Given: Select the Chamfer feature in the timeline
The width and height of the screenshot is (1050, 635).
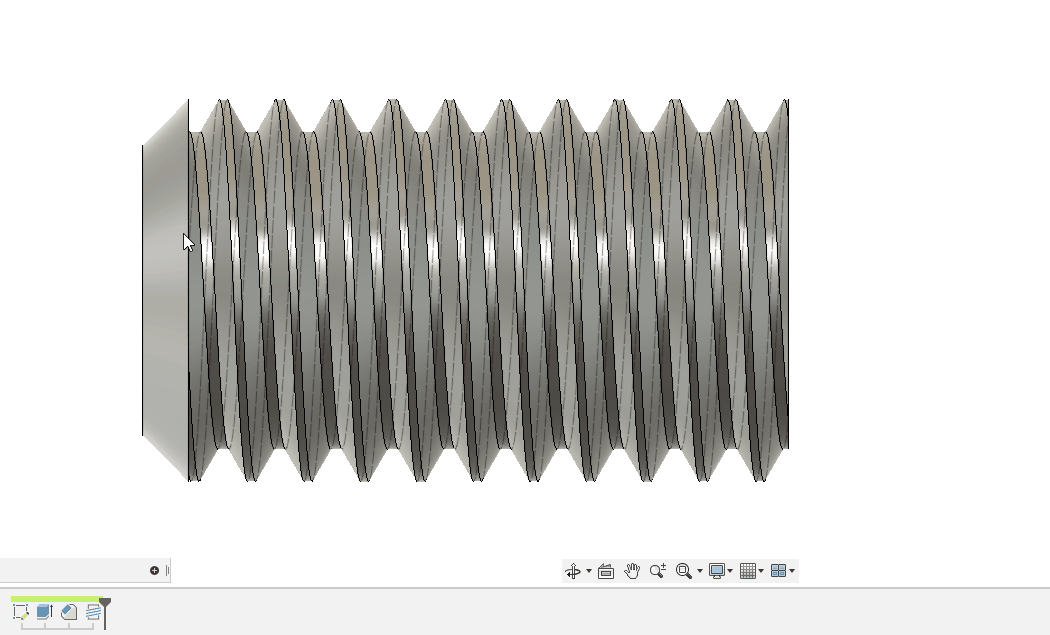Looking at the screenshot, I should [67, 612].
